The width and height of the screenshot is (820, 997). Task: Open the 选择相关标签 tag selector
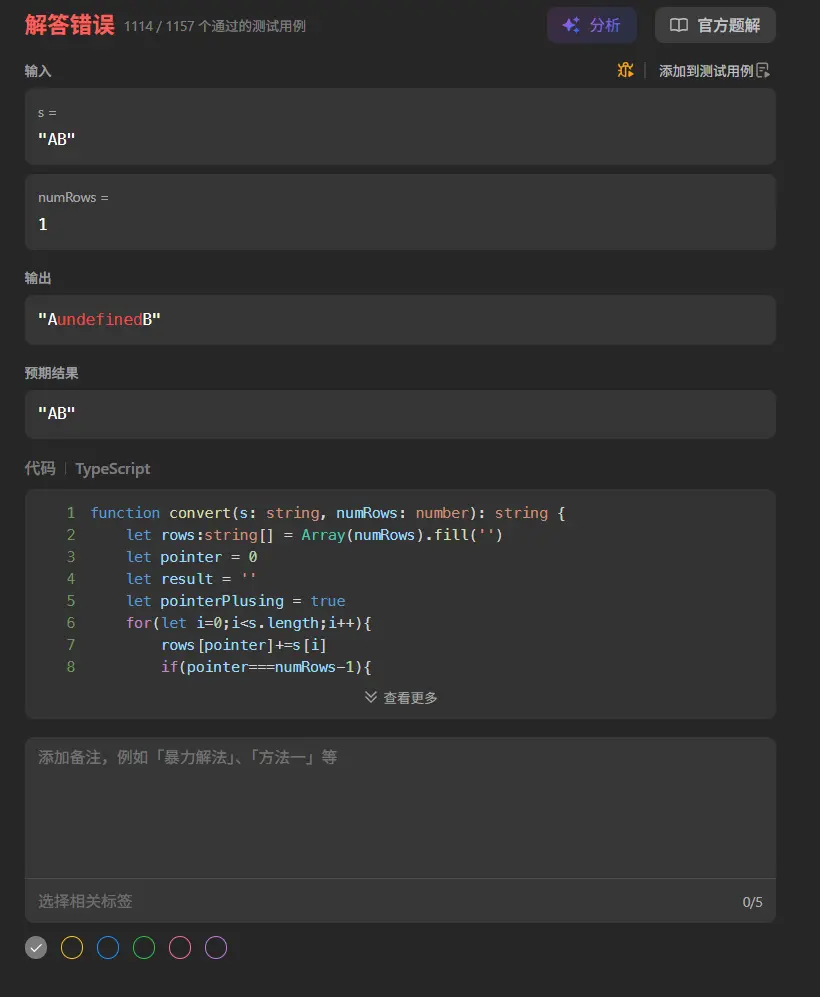(x=86, y=901)
